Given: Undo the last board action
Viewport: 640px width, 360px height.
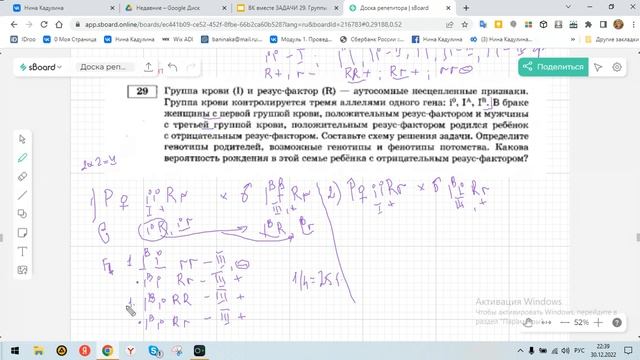Looking at the screenshot, I should point(173,67).
